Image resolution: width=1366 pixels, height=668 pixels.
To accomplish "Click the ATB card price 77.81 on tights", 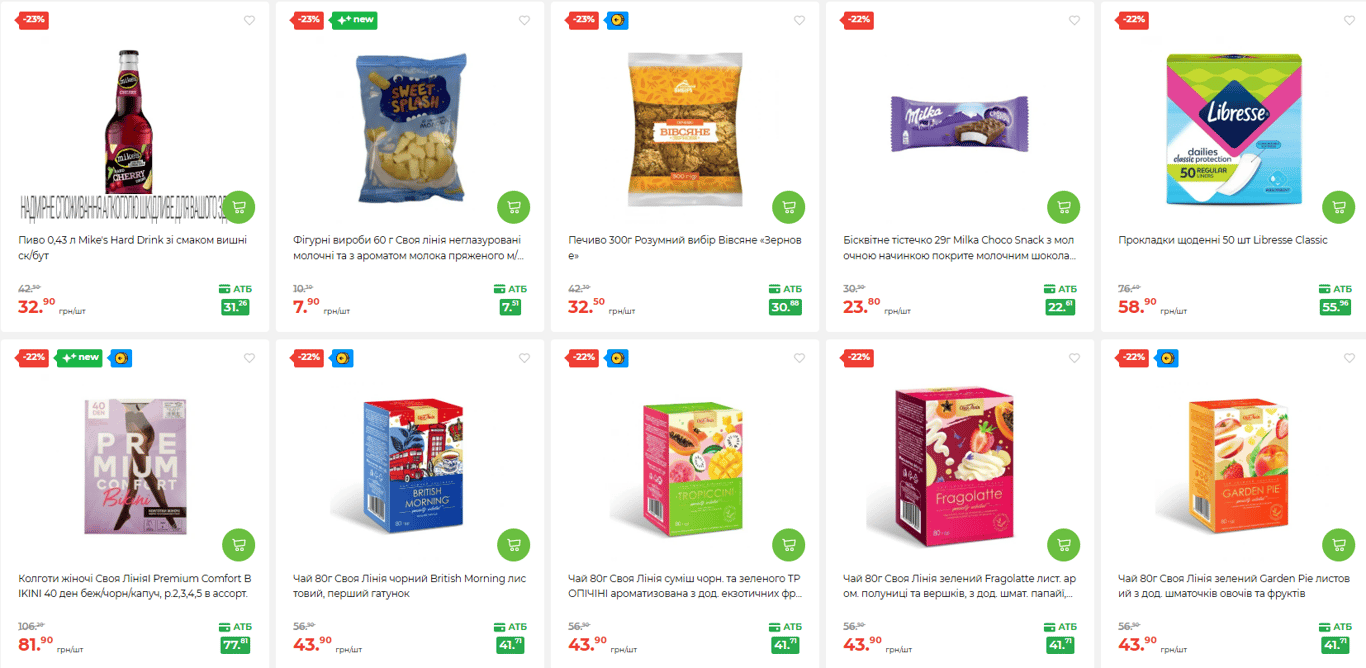I will tap(235, 644).
